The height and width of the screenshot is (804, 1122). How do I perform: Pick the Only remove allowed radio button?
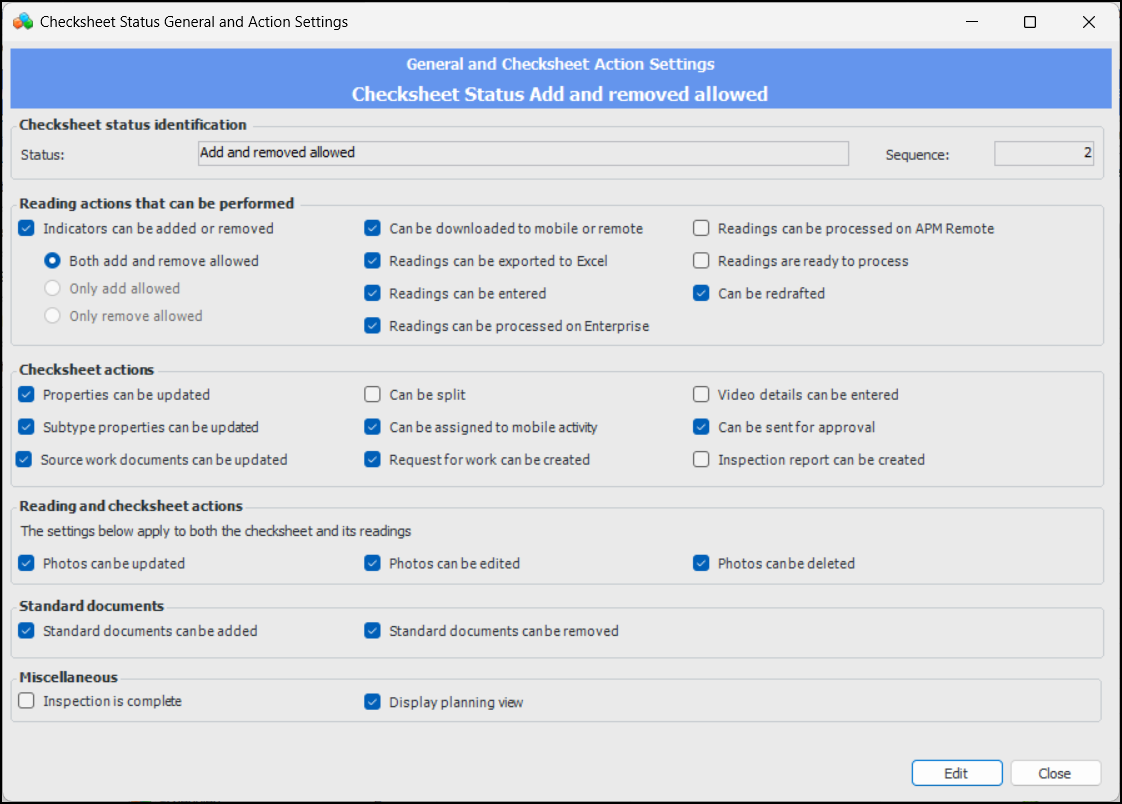click(53, 316)
